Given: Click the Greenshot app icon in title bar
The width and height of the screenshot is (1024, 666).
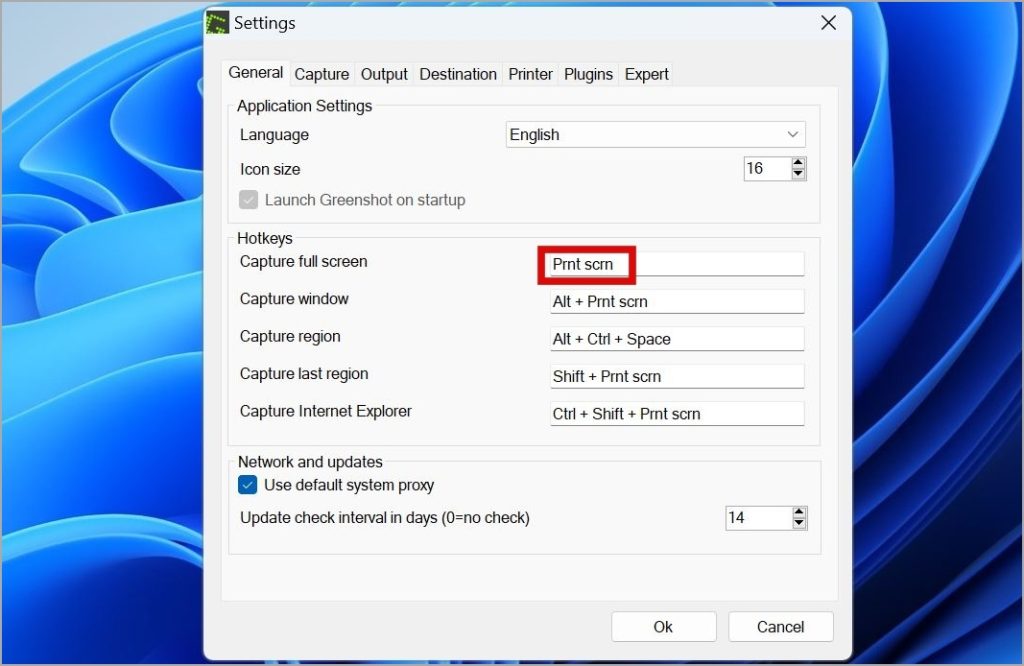Looking at the screenshot, I should 217,23.
